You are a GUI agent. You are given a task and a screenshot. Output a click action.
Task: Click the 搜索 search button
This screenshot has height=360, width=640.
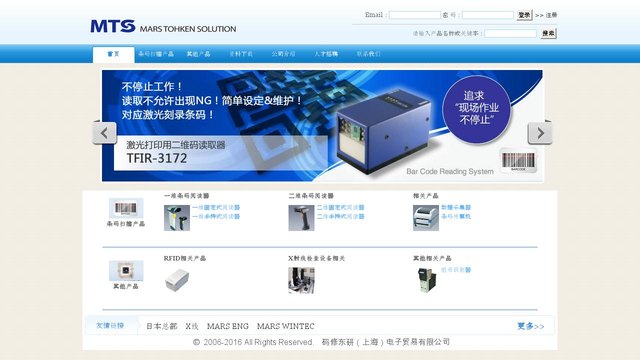(549, 33)
